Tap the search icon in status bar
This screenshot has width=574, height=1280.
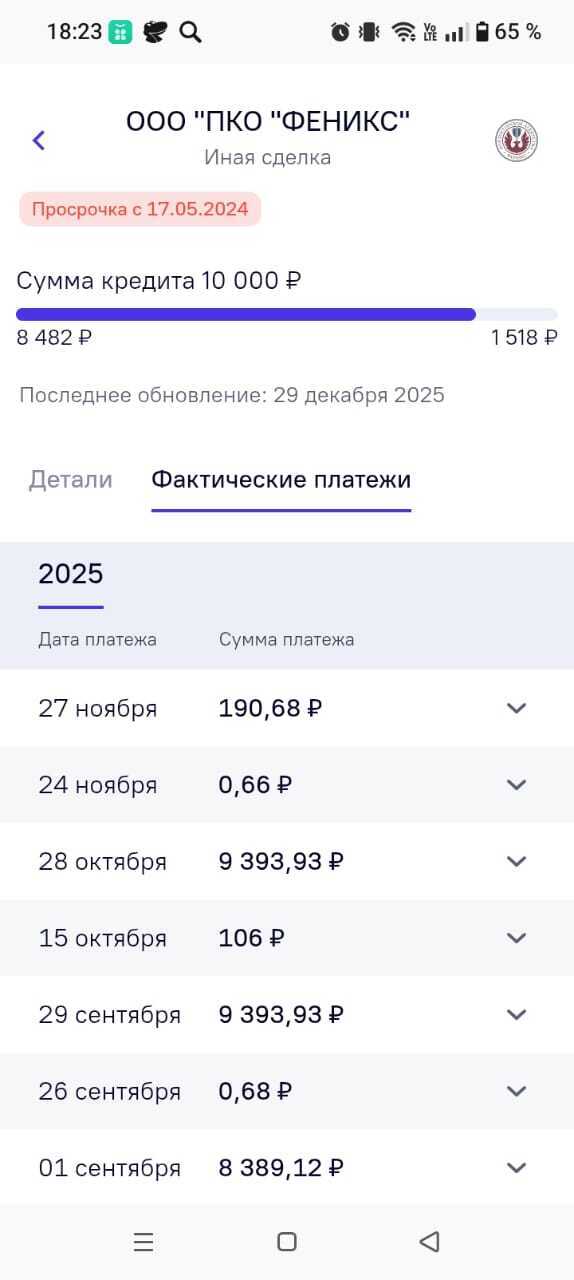click(x=190, y=32)
